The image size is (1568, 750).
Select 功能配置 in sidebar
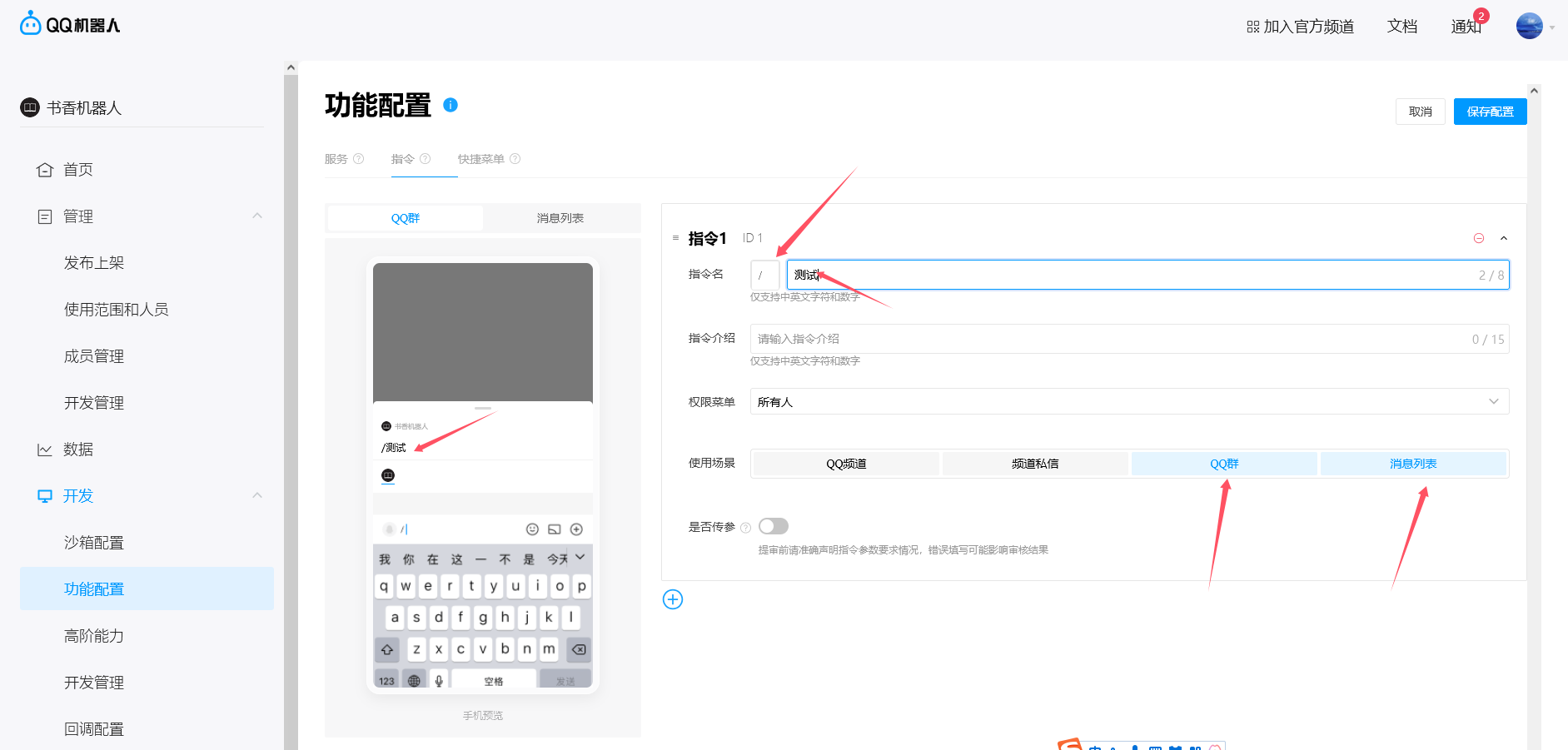pyautogui.click(x=147, y=589)
